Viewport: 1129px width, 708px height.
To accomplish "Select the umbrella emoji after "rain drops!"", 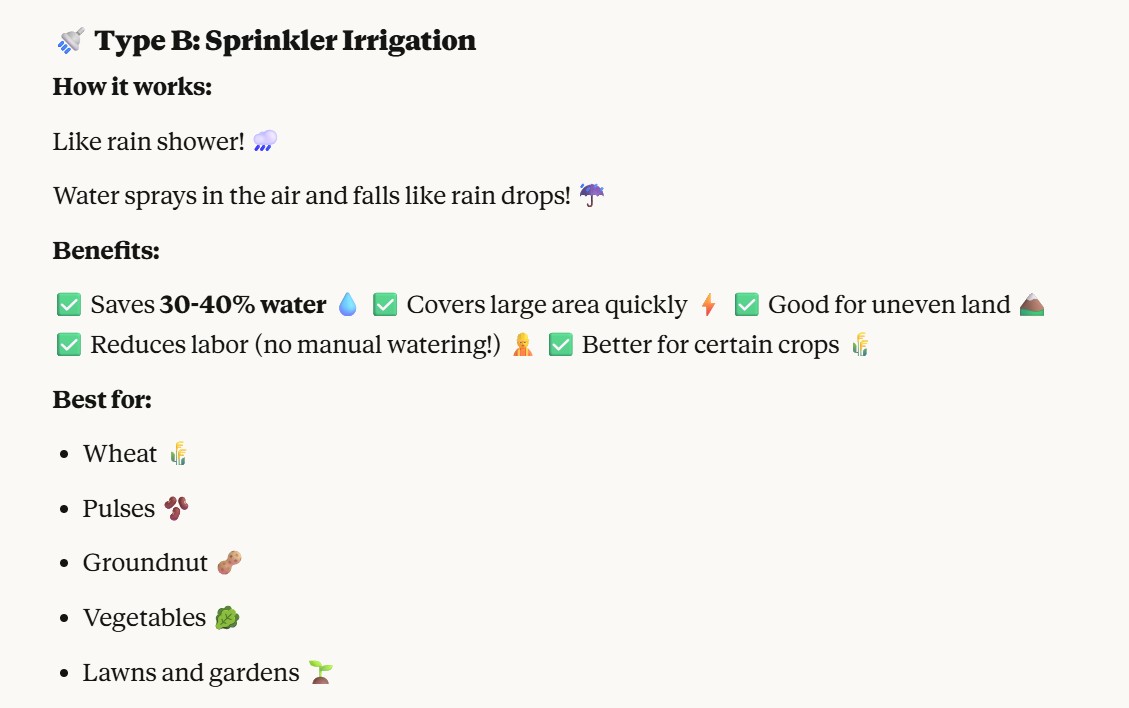I will point(592,195).
